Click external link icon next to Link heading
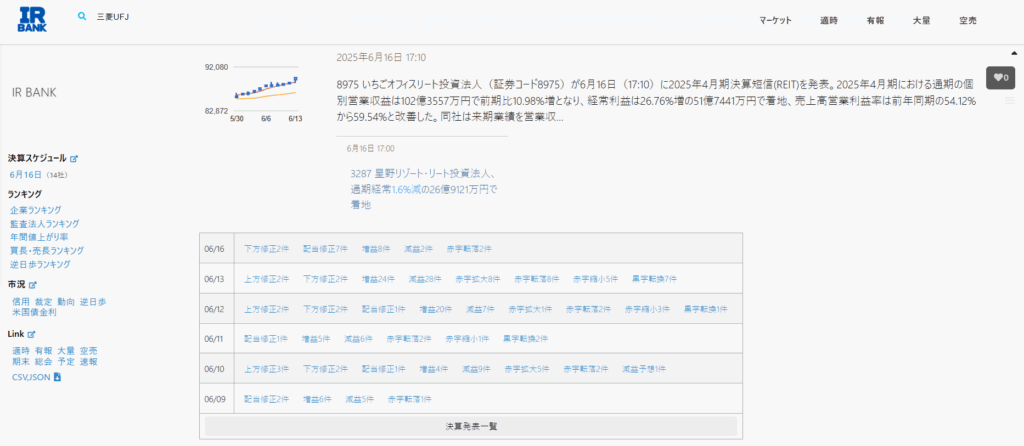This screenshot has height=446, width=1024. click(x=31, y=335)
